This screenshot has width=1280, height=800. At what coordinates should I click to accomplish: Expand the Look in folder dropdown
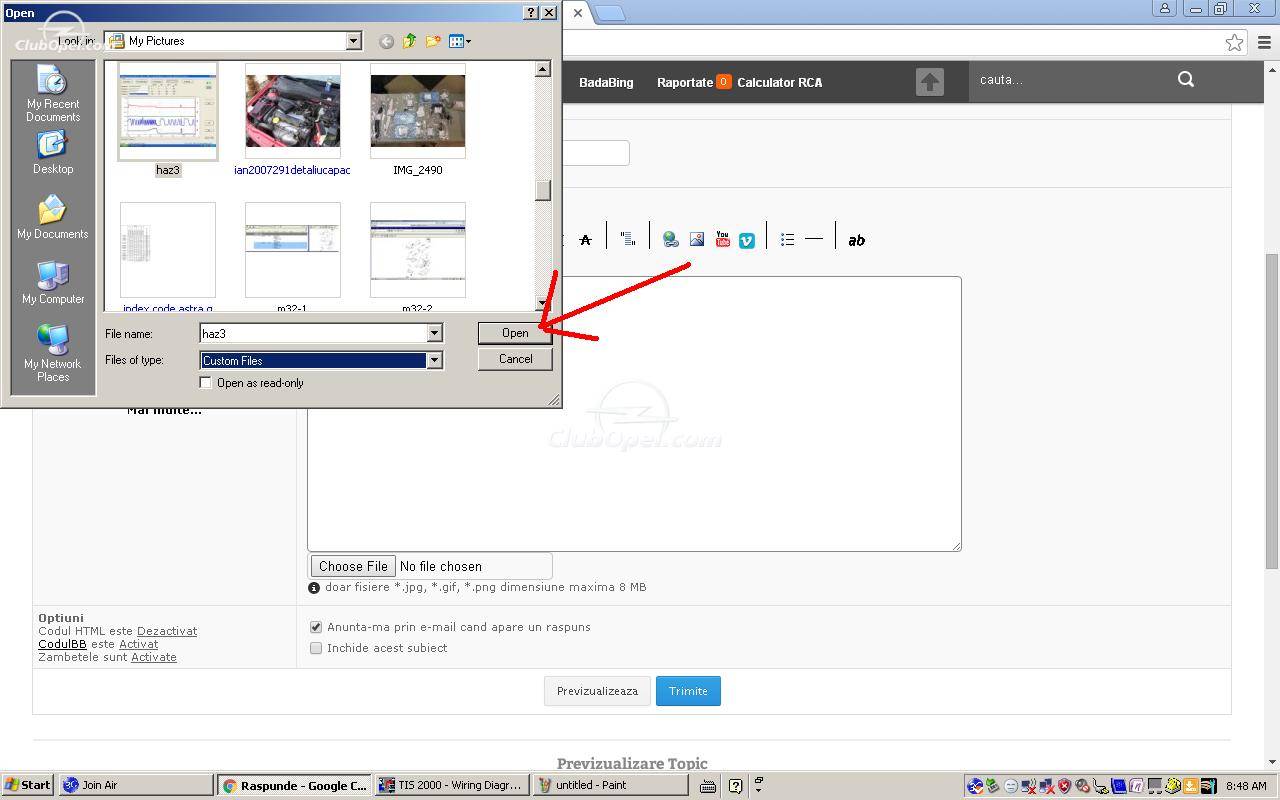(x=353, y=41)
